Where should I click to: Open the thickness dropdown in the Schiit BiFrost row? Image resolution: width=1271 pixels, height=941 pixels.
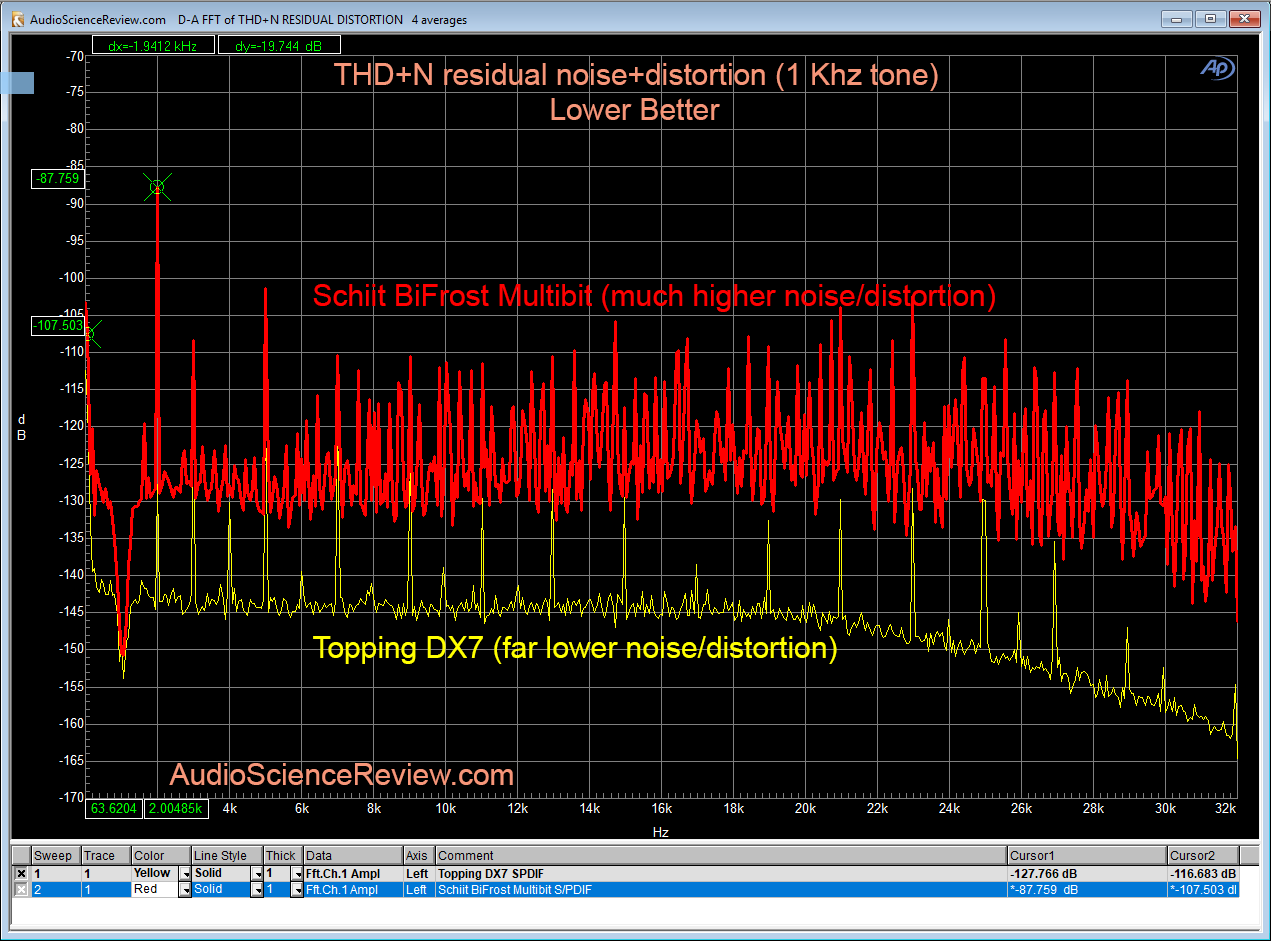(296, 889)
